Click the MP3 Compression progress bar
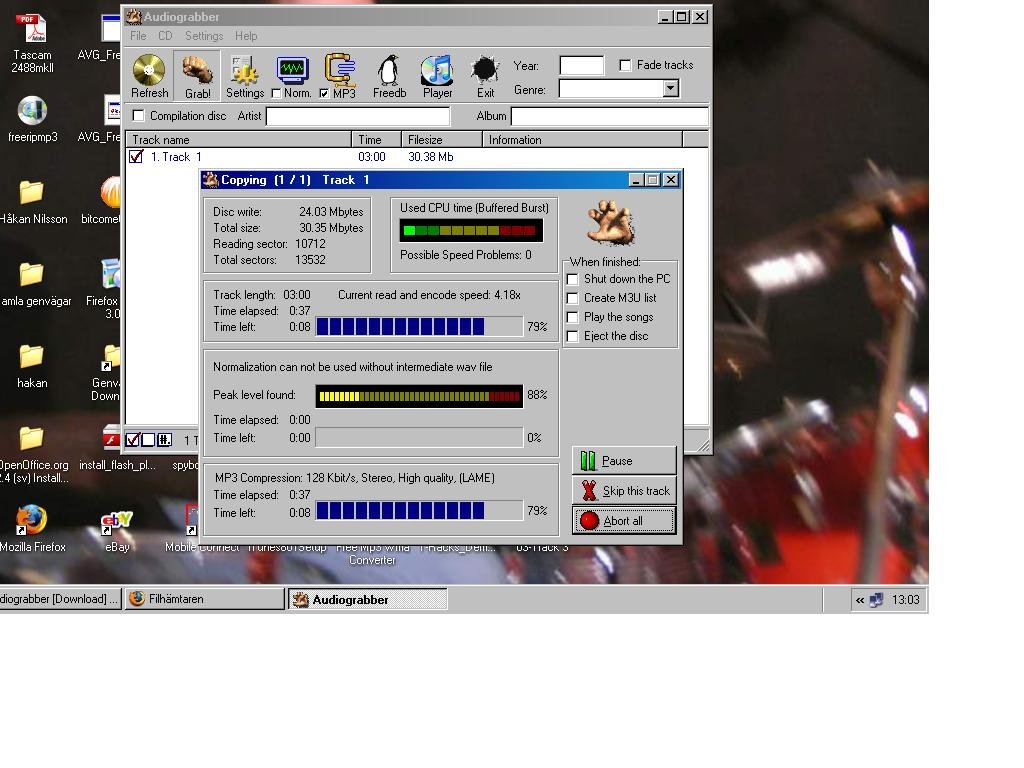Viewport: 1024px width, 768px height. (419, 511)
